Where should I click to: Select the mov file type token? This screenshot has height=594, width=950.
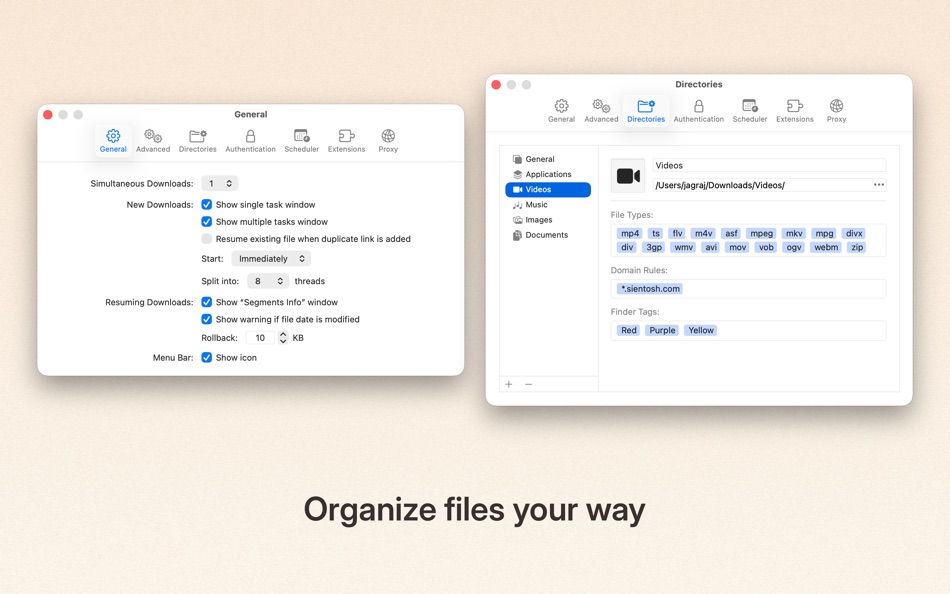click(x=737, y=247)
